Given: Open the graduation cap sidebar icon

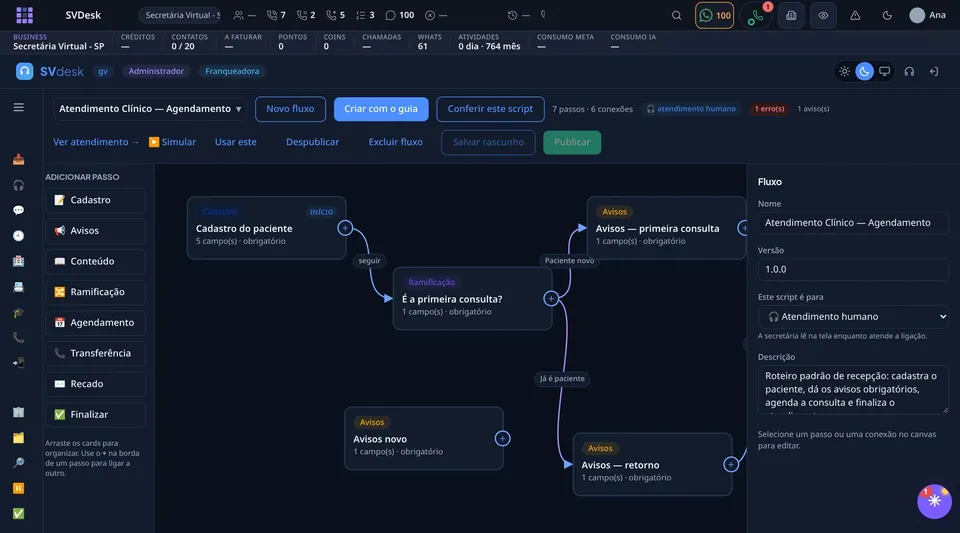Looking at the screenshot, I should pos(18,313).
